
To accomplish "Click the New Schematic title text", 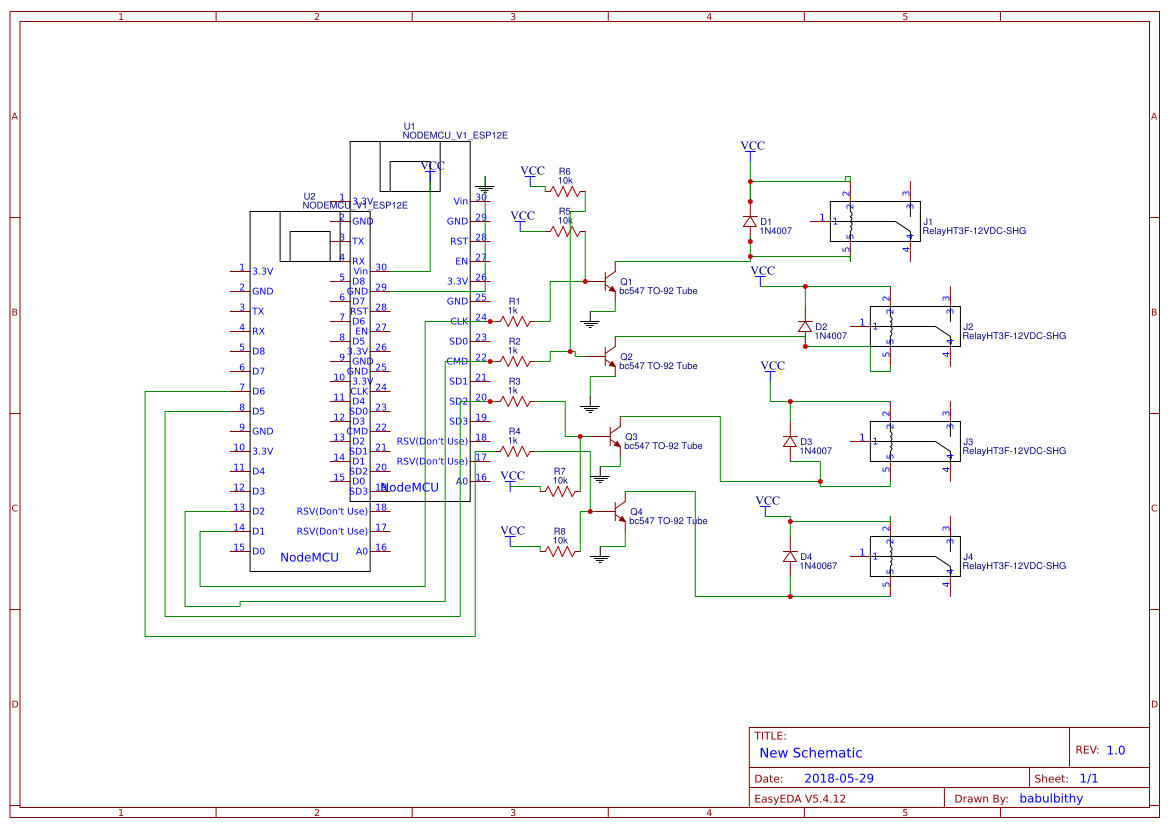I will [x=811, y=752].
